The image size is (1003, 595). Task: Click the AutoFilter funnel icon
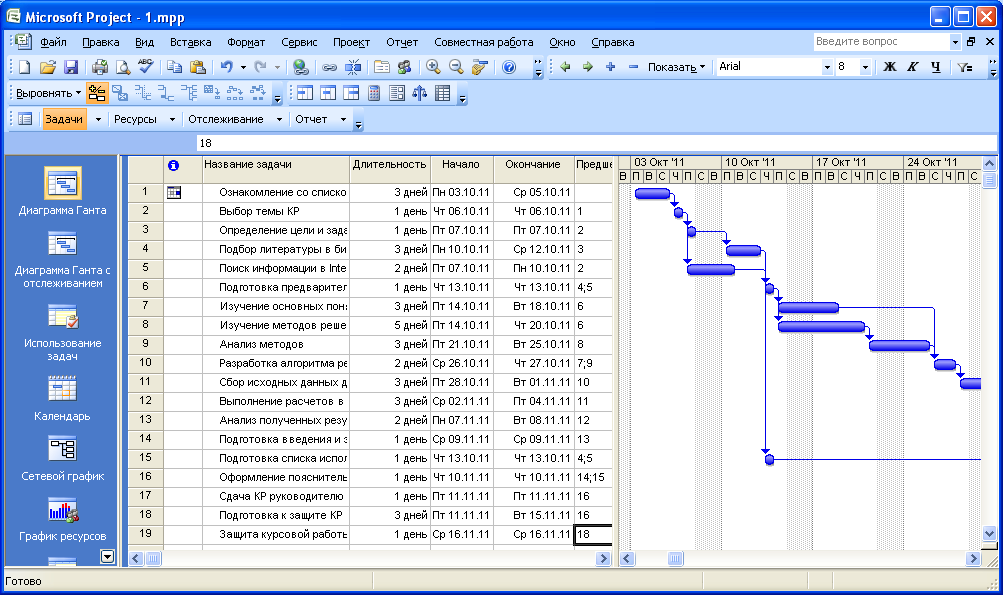[965, 67]
